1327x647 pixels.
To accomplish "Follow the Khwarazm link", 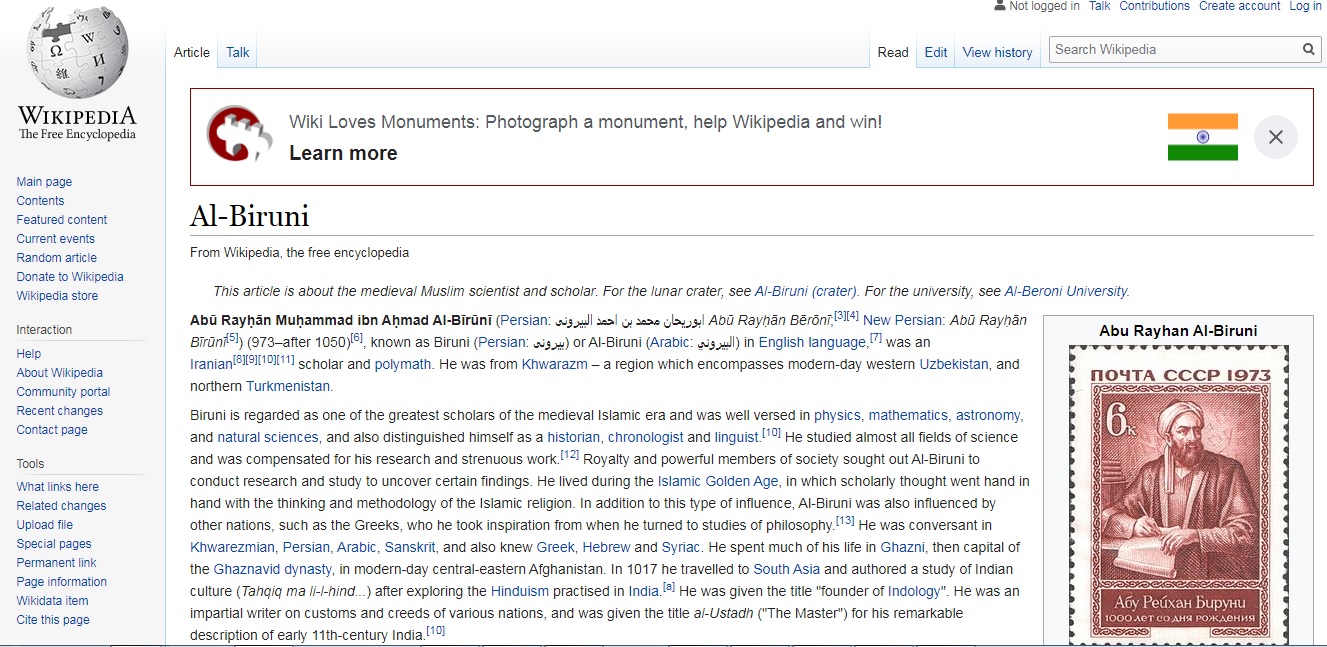I will 554,364.
